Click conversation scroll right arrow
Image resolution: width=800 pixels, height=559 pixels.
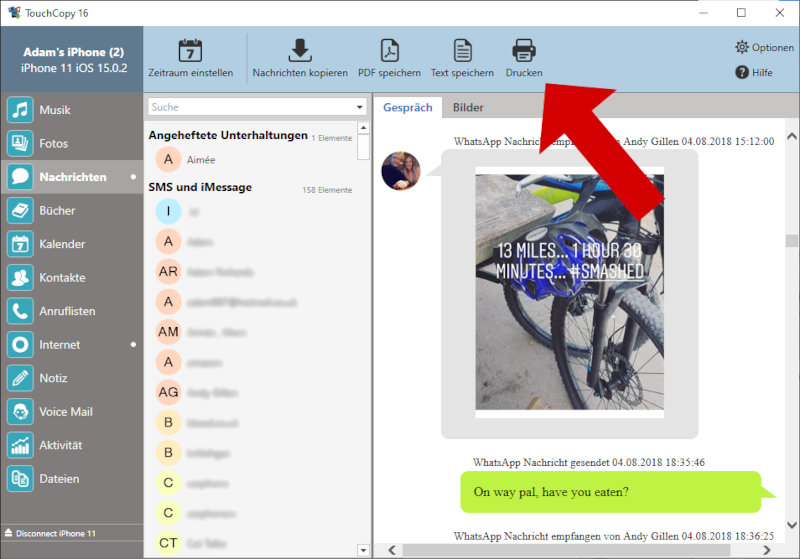click(766, 550)
